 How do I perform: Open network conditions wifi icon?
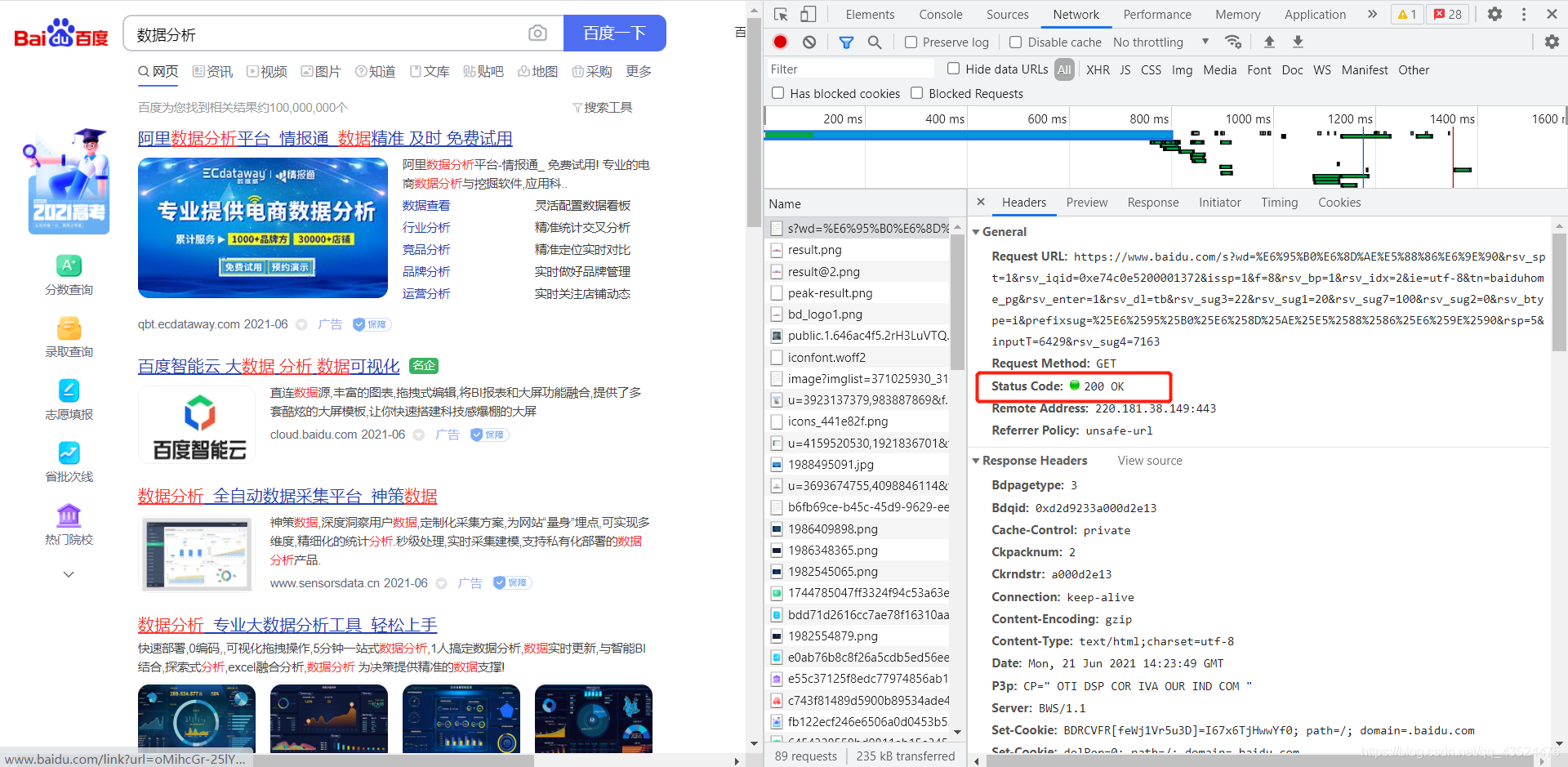click(1233, 42)
